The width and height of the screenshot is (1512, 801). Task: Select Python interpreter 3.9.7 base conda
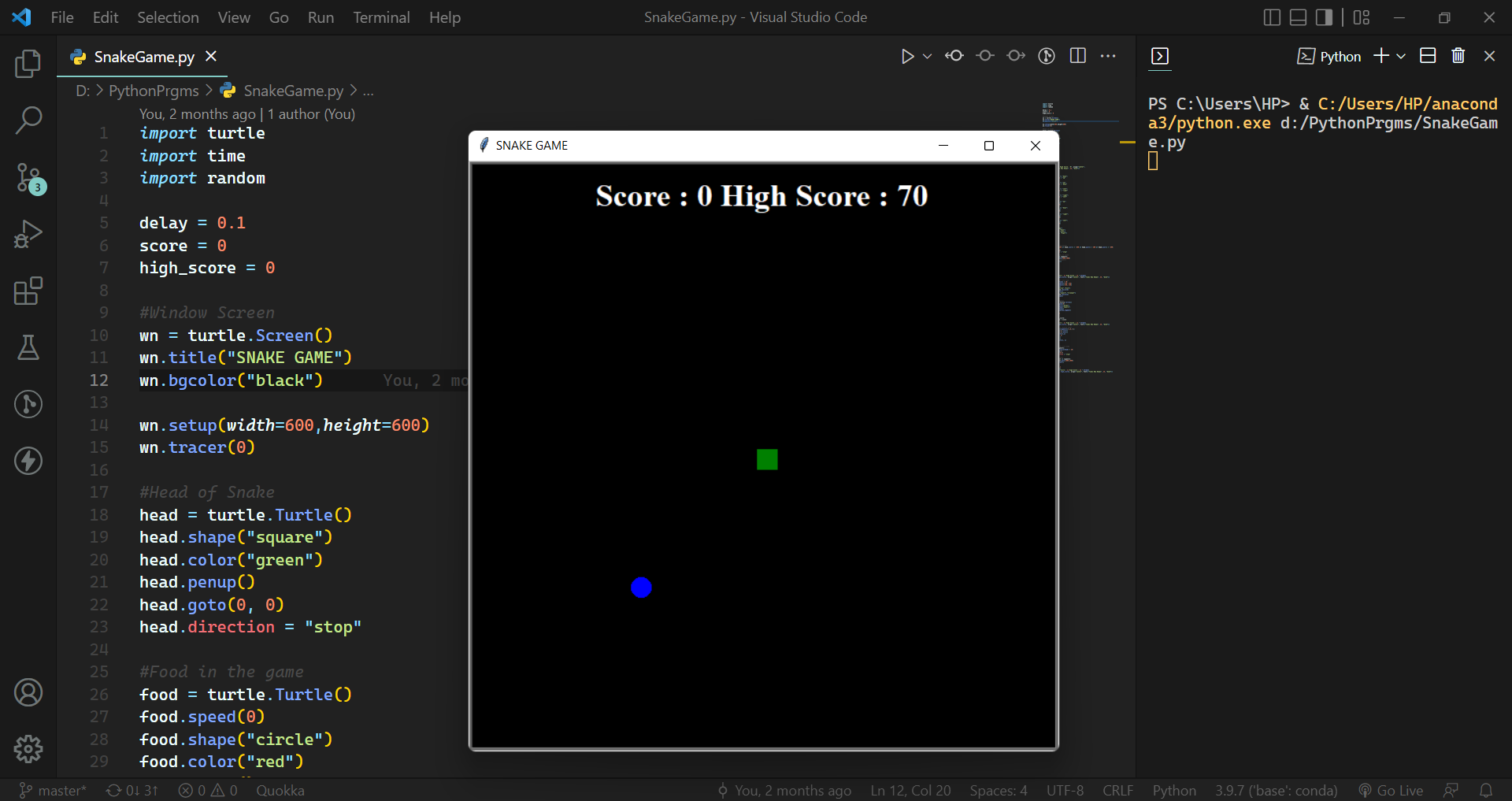coord(1276,790)
